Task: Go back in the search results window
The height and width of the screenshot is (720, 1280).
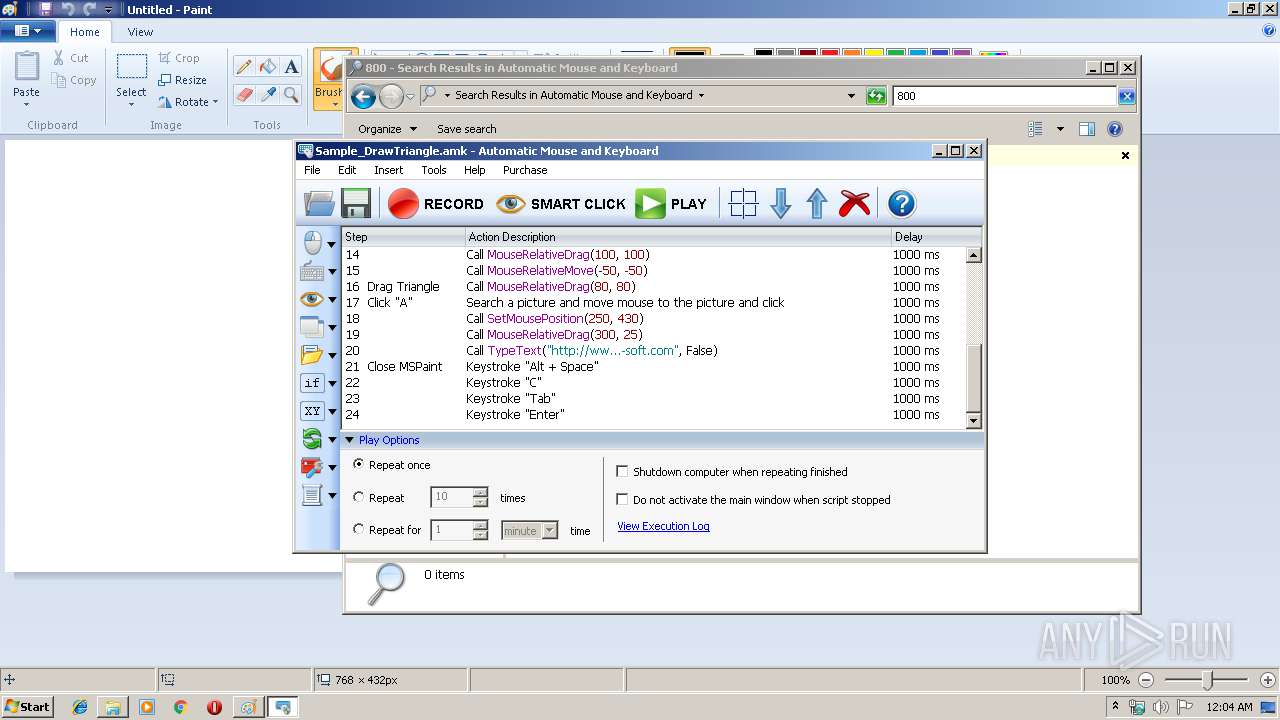Action: [x=363, y=96]
